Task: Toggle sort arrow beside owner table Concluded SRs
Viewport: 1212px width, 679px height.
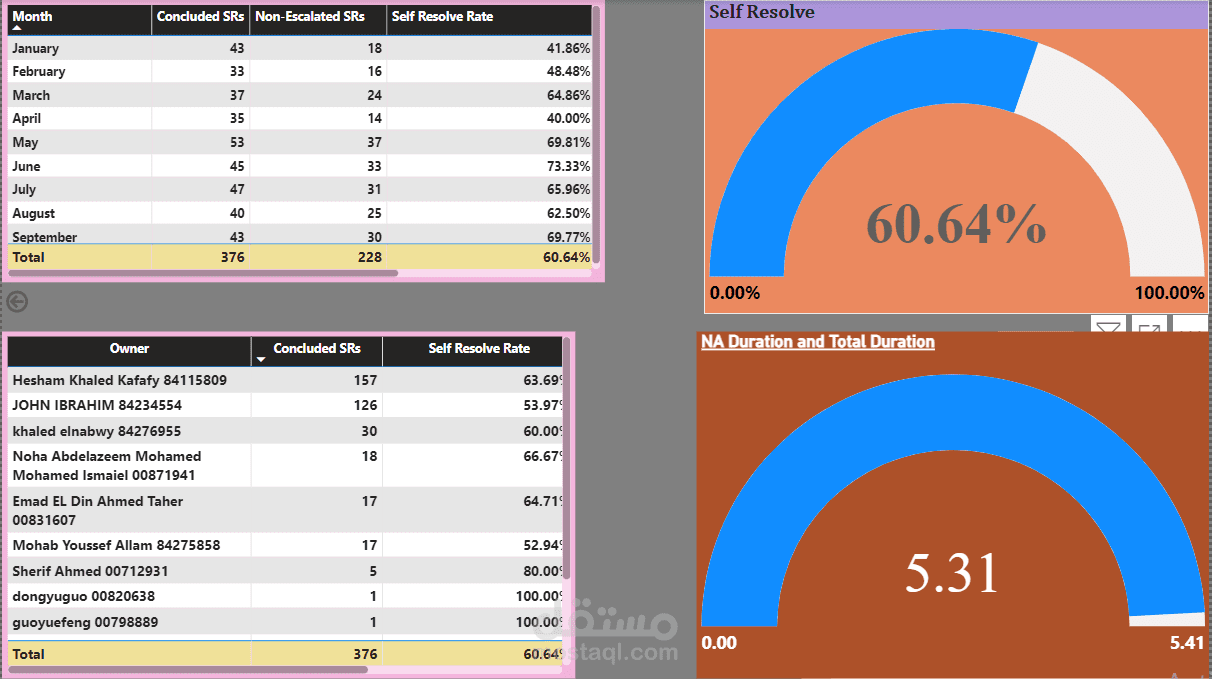Action: [262, 358]
